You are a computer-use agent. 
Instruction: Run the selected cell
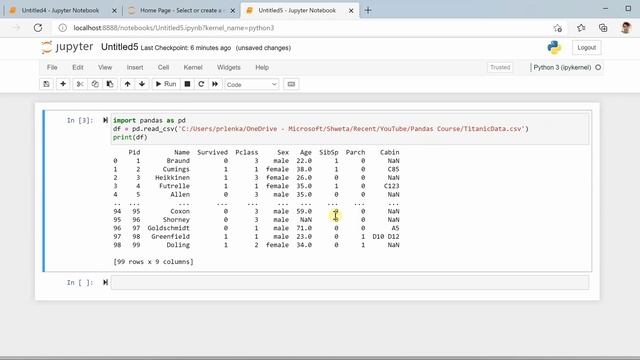point(166,84)
